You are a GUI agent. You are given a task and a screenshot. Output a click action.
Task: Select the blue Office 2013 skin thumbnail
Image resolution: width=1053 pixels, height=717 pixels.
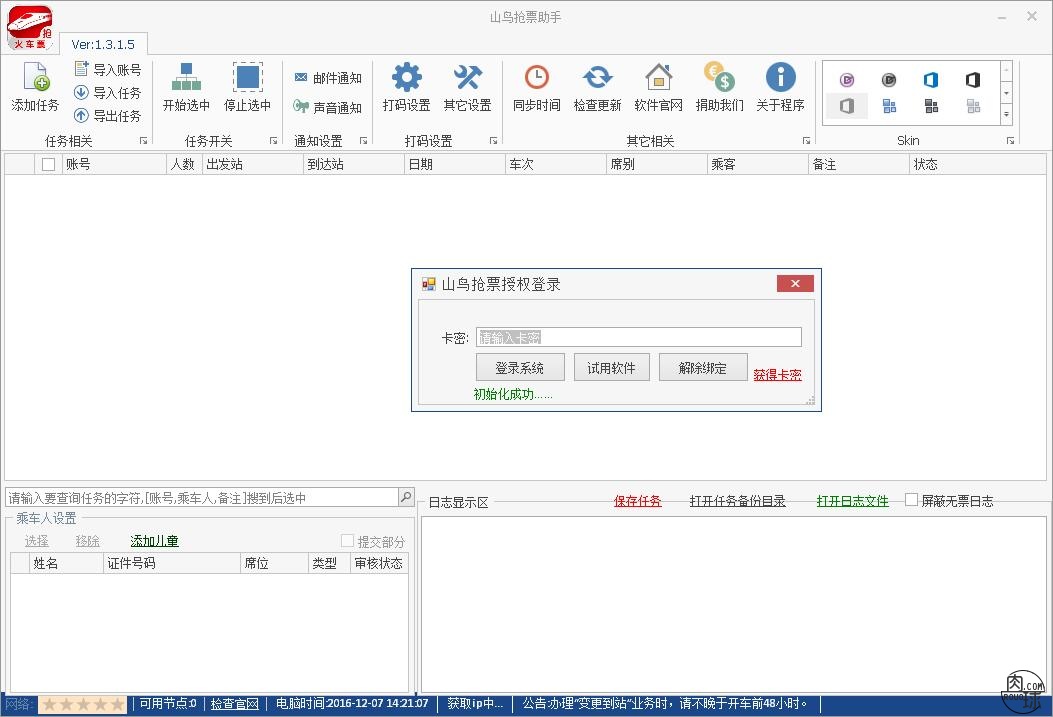931,79
